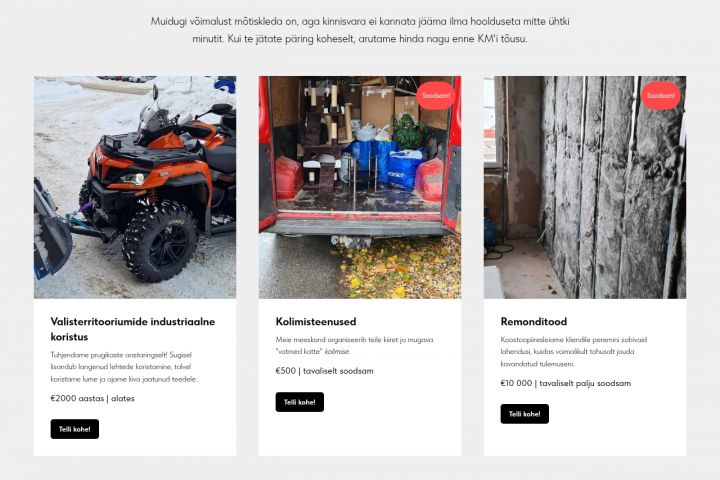The height and width of the screenshot is (480, 720).
Task: Click the snow plow blade in ATV photo
Action: (x=52, y=232)
